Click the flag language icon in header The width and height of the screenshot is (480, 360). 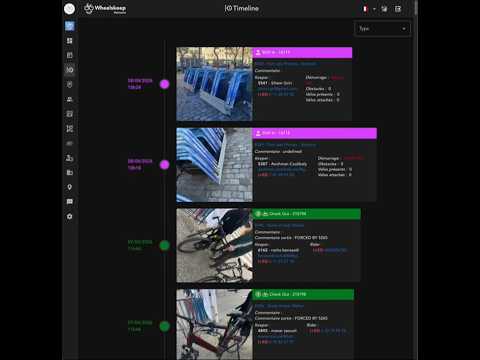(365, 9)
